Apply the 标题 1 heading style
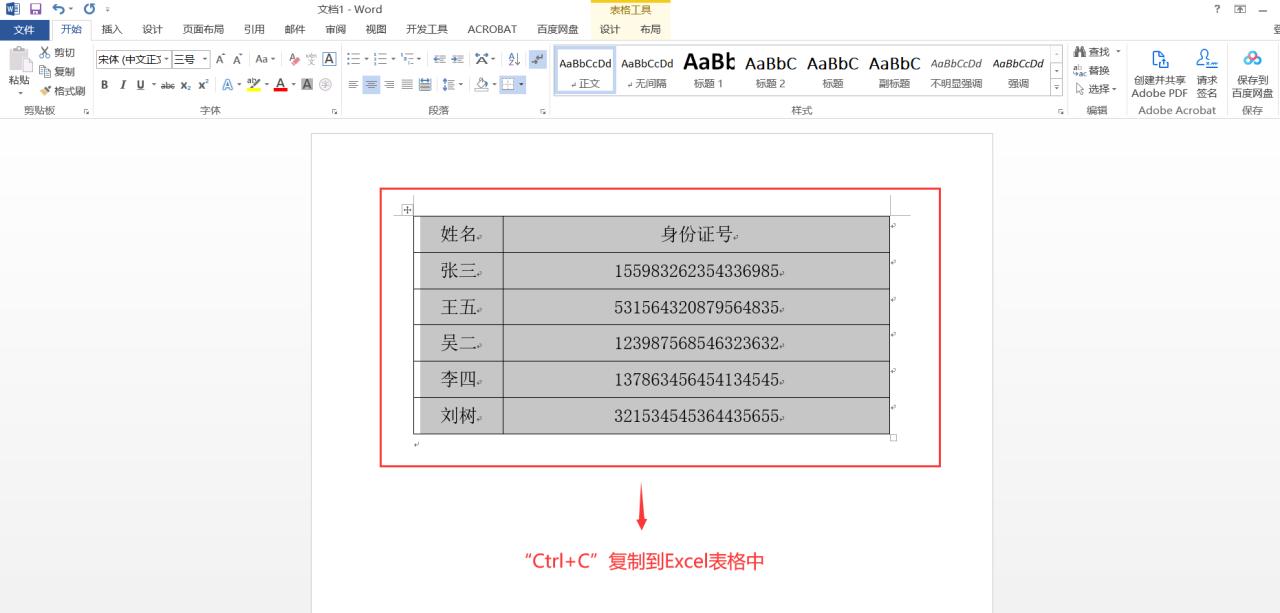The image size is (1280, 613). click(x=709, y=70)
